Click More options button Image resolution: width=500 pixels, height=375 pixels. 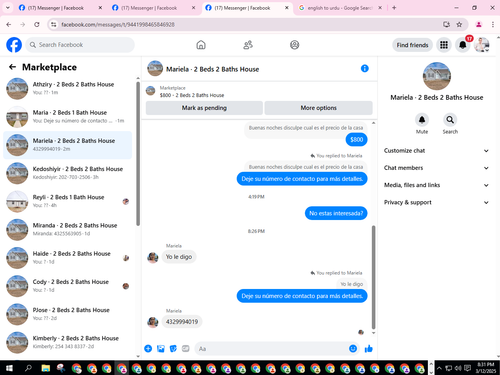coord(318,108)
